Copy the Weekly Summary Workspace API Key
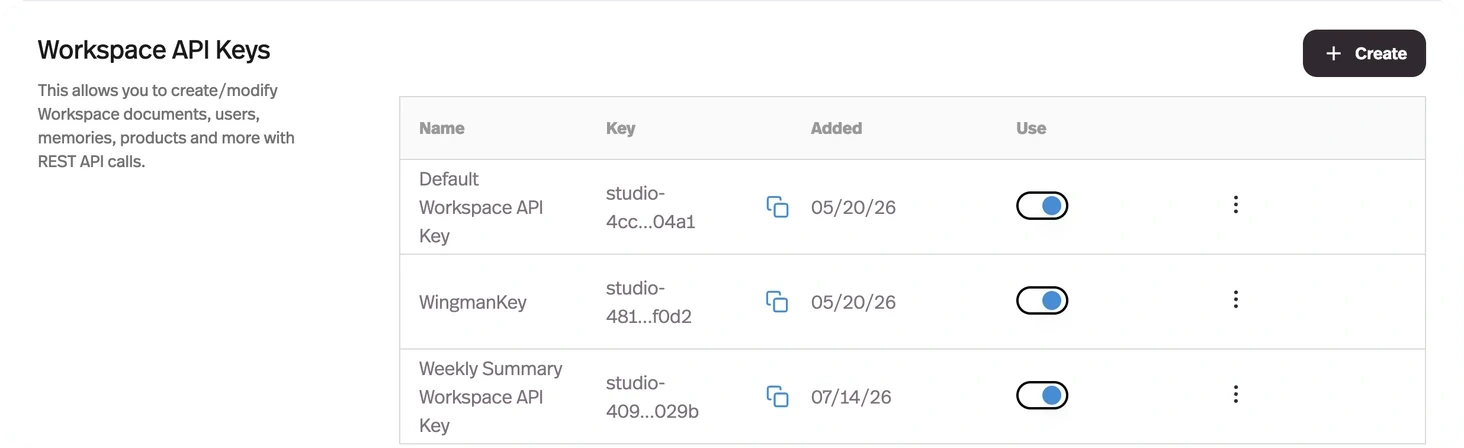This screenshot has height=448, width=1464. [777, 397]
